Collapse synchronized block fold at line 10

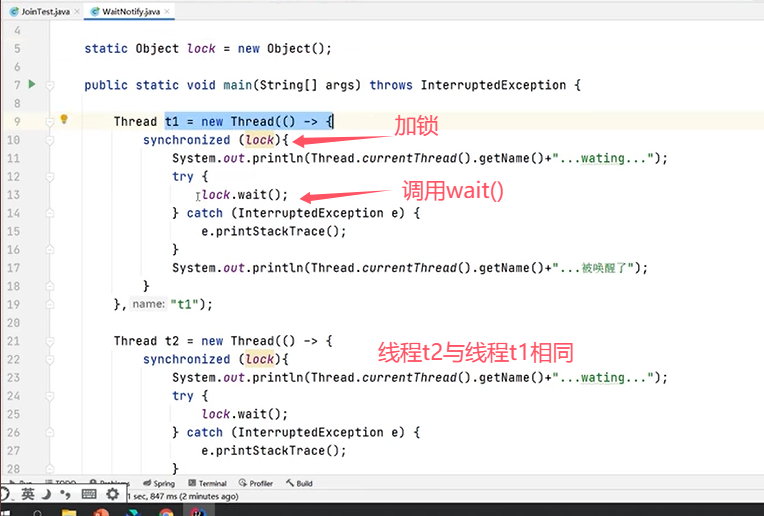click(50, 140)
